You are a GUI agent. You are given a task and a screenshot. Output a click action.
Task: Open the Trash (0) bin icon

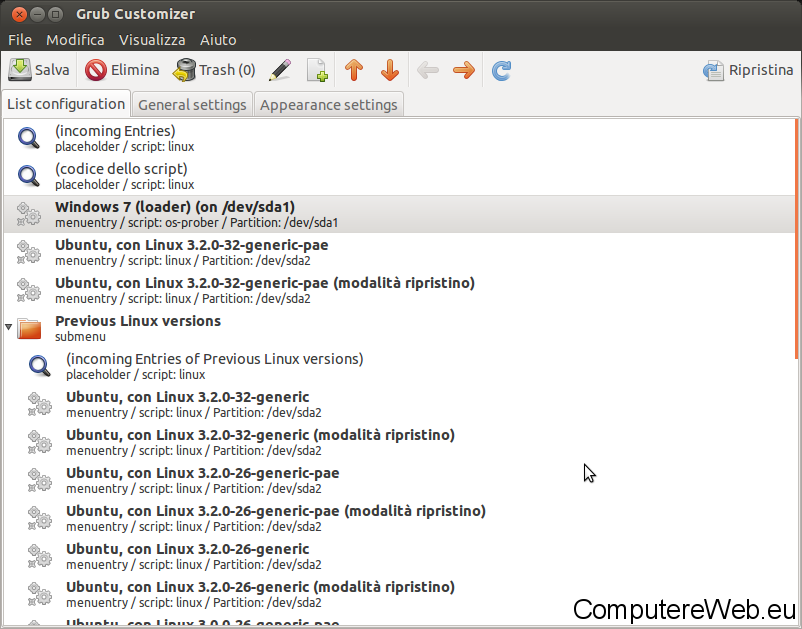click(x=184, y=70)
